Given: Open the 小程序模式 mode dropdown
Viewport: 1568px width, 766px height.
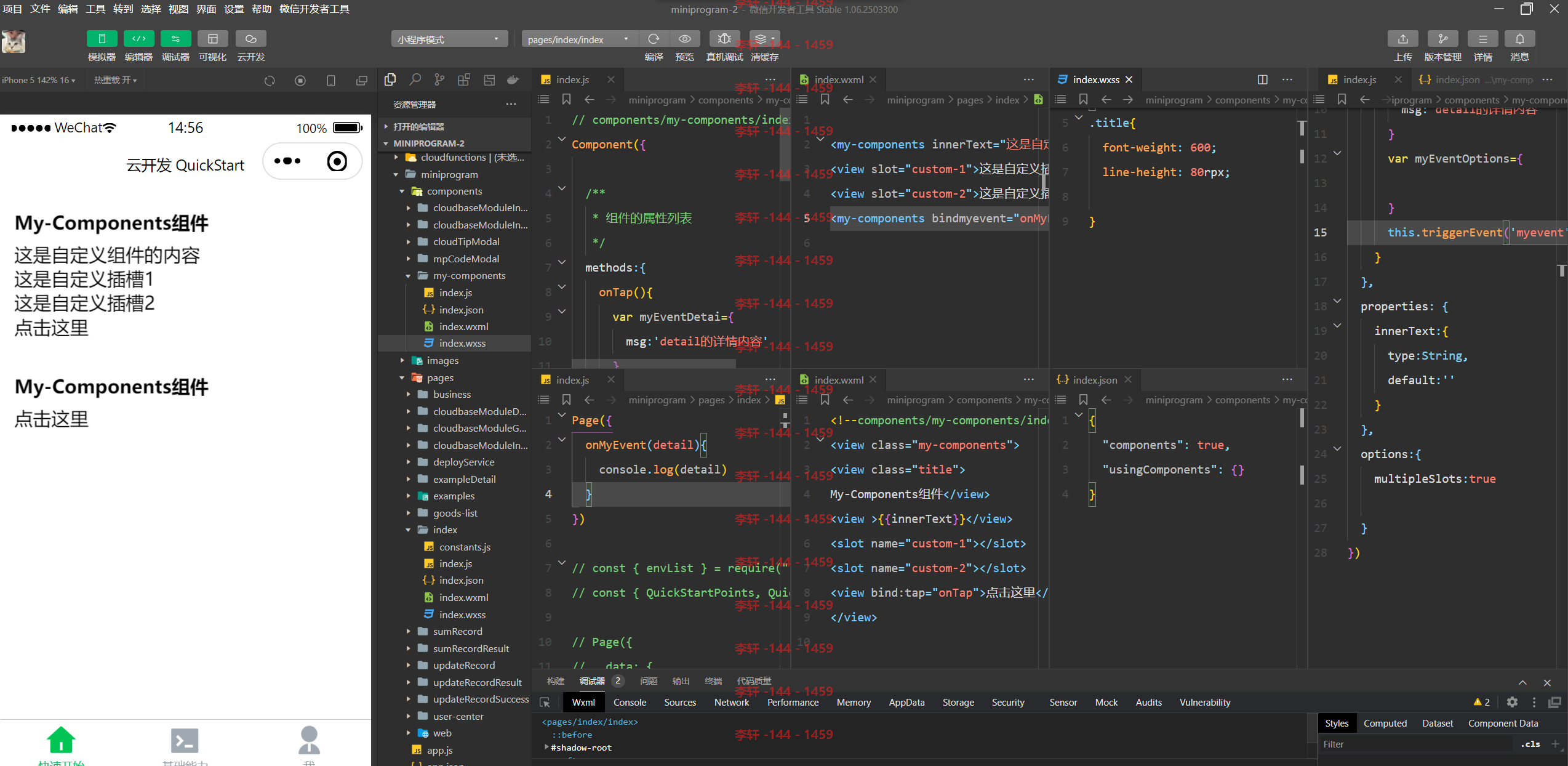Looking at the screenshot, I should tap(449, 39).
